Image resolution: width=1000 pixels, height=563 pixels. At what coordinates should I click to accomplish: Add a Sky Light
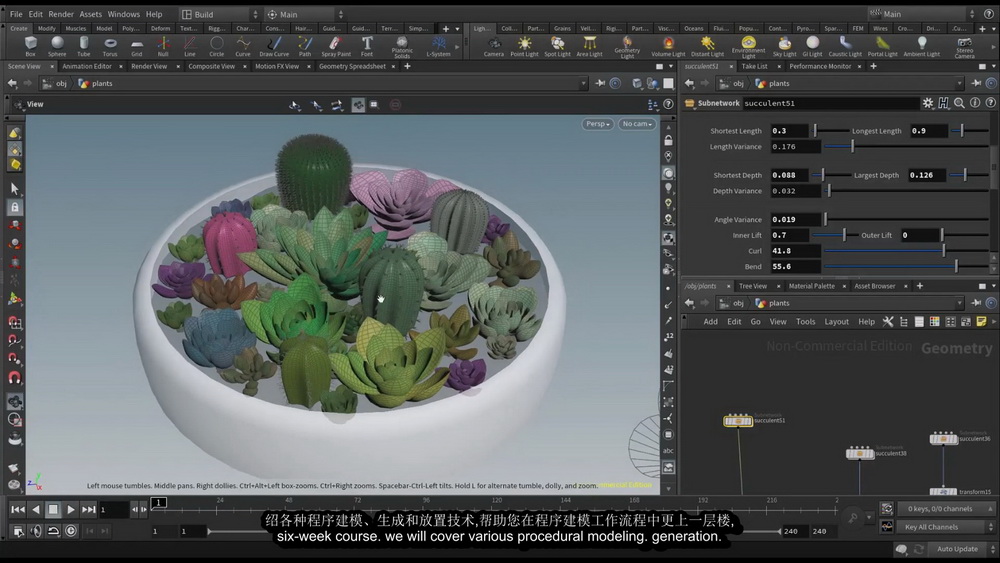[x=784, y=46]
